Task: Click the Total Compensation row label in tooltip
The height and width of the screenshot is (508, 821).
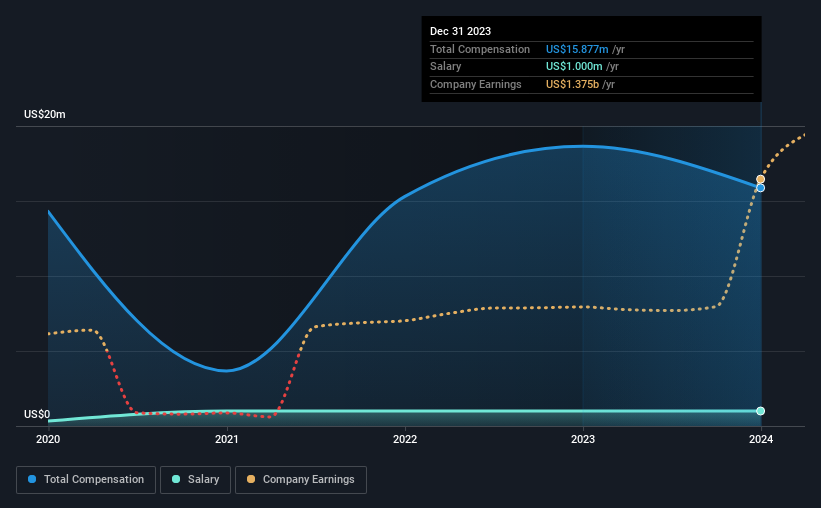Action: [x=480, y=49]
